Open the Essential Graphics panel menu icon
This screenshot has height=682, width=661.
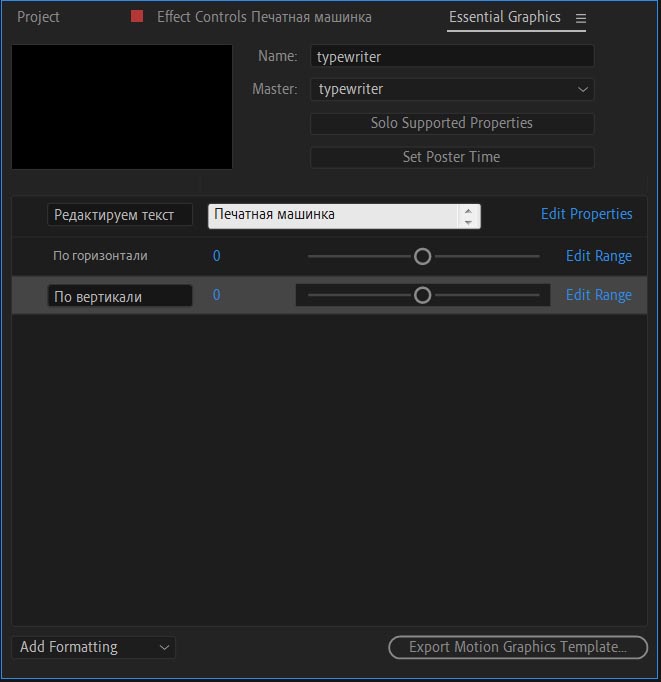point(581,18)
